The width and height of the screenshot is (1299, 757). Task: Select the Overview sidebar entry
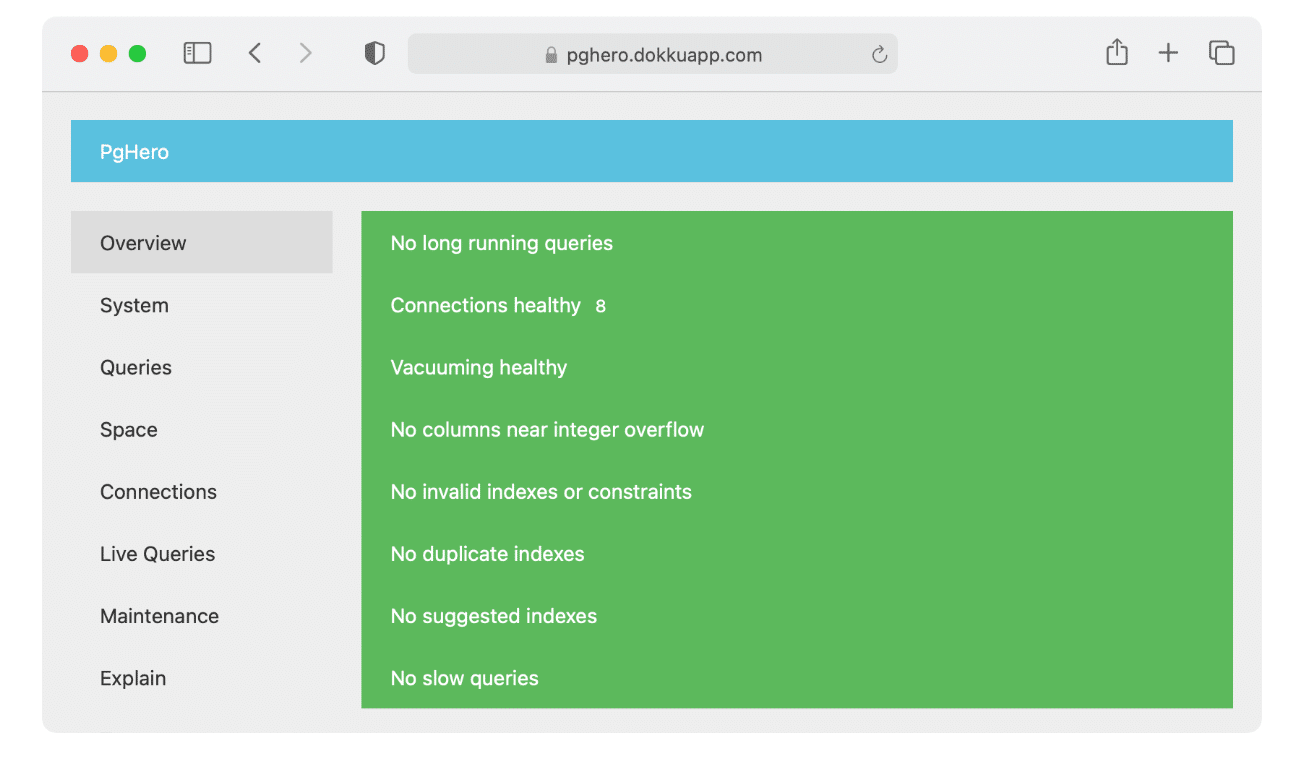pyautogui.click(x=143, y=242)
